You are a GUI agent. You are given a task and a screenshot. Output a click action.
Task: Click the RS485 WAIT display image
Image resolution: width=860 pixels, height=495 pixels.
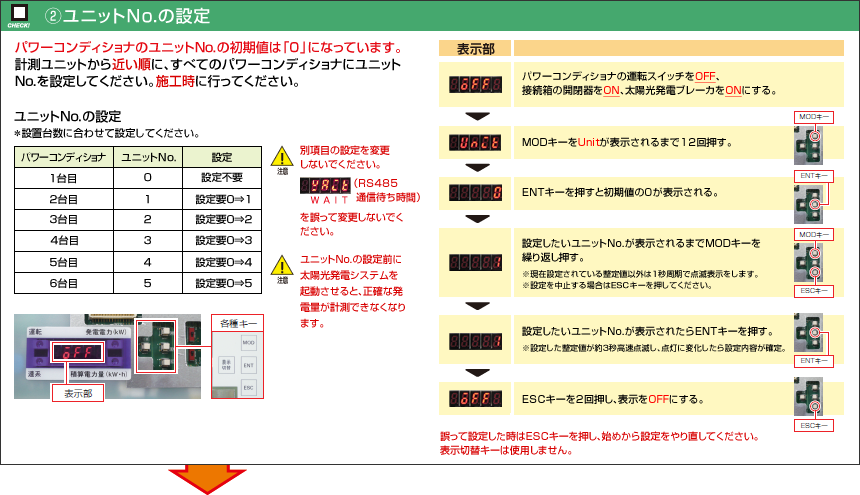tap(325, 185)
